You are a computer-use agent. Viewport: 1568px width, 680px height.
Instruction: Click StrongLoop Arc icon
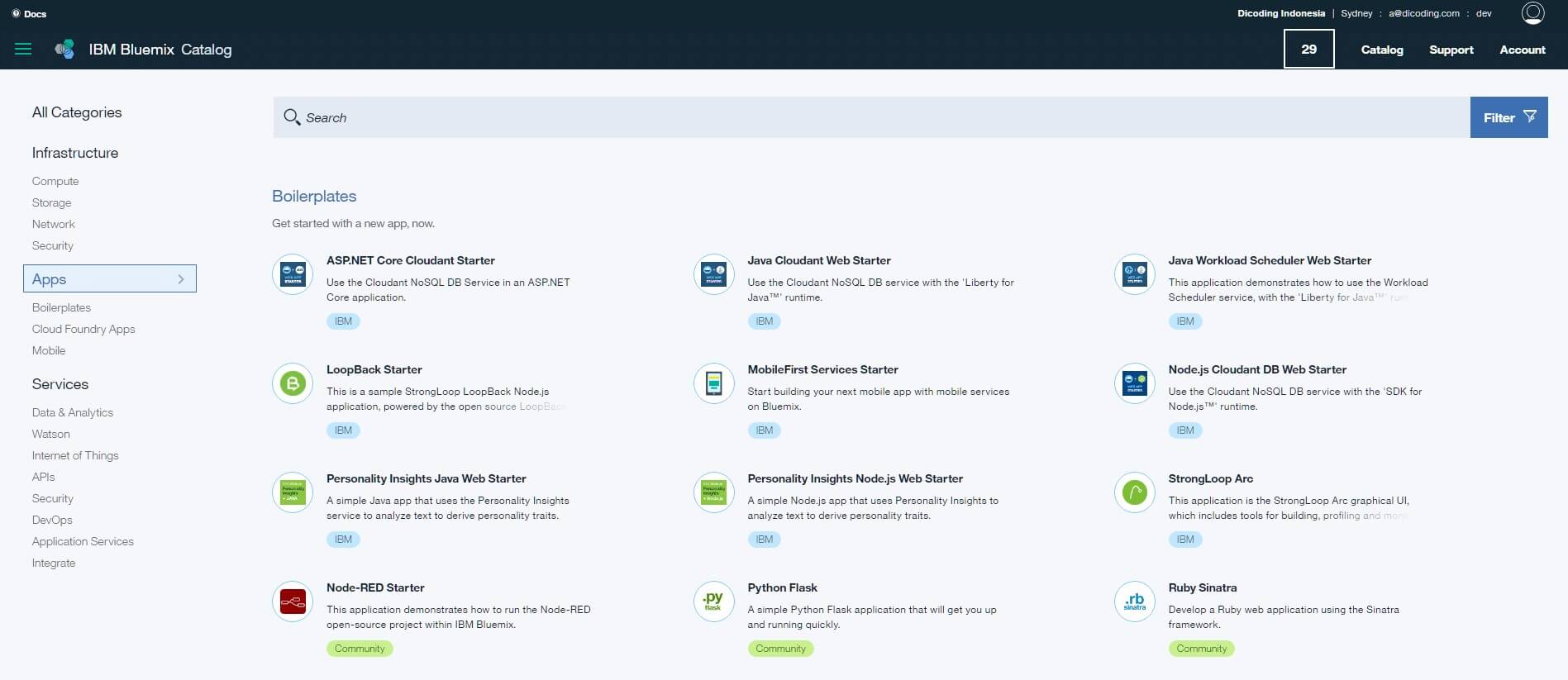click(x=1134, y=492)
